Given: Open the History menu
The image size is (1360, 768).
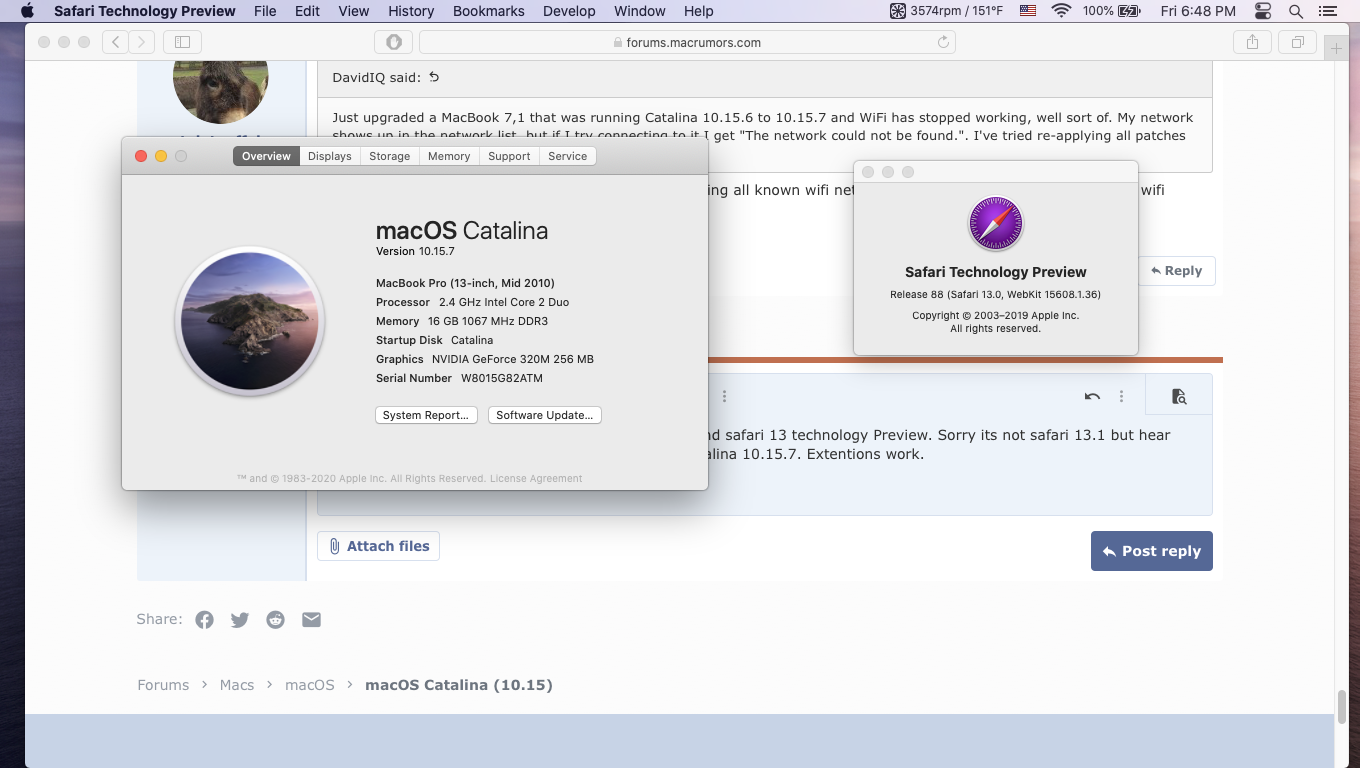Looking at the screenshot, I should pyautogui.click(x=411, y=11).
